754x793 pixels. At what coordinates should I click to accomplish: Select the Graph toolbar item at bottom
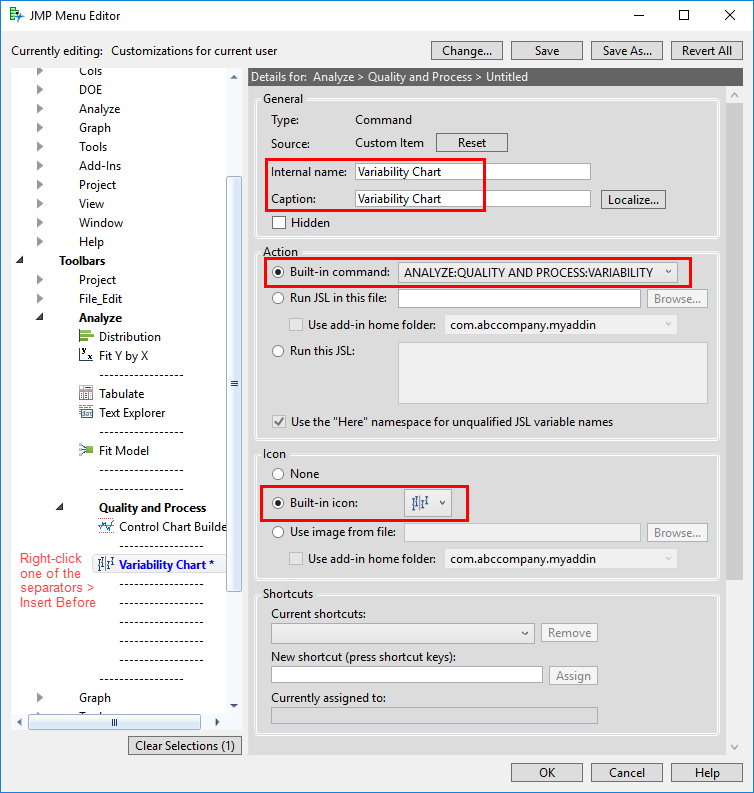(x=95, y=697)
